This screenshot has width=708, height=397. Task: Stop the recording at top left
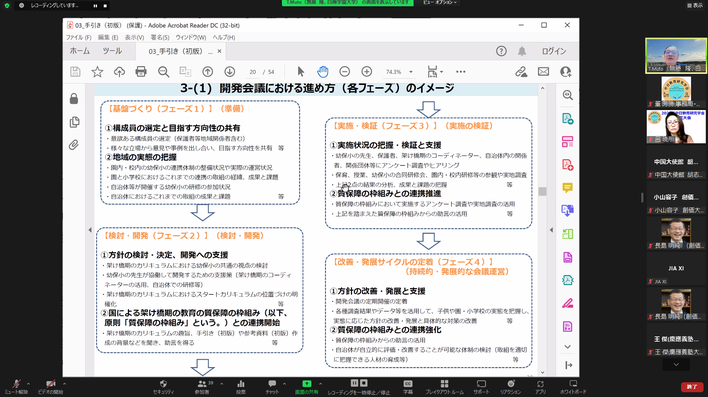pyautogui.click(x=105, y=6)
